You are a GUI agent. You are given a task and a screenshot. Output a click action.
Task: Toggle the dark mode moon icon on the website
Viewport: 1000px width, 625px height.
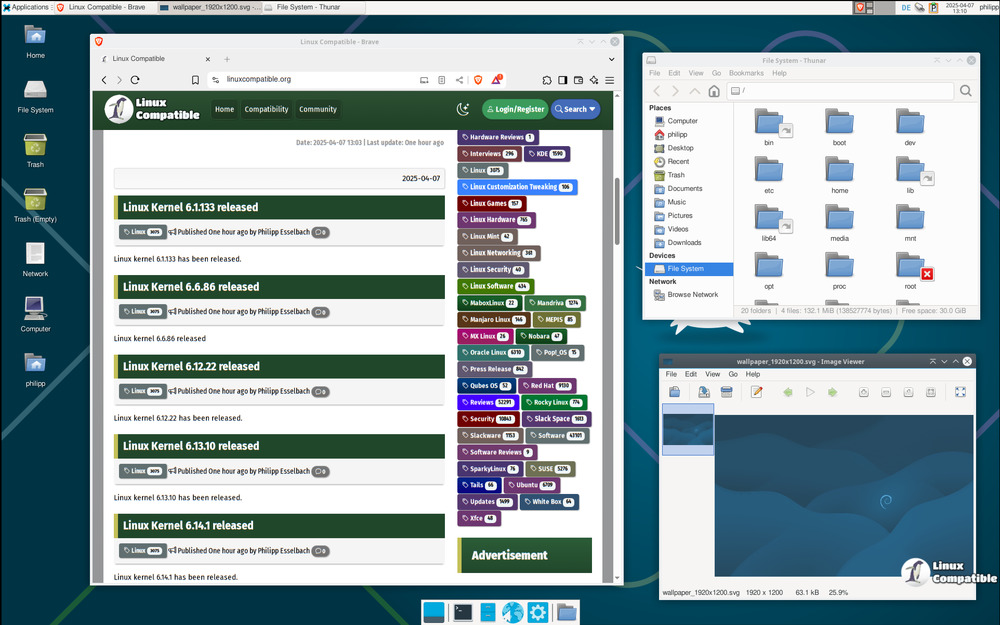(463, 108)
